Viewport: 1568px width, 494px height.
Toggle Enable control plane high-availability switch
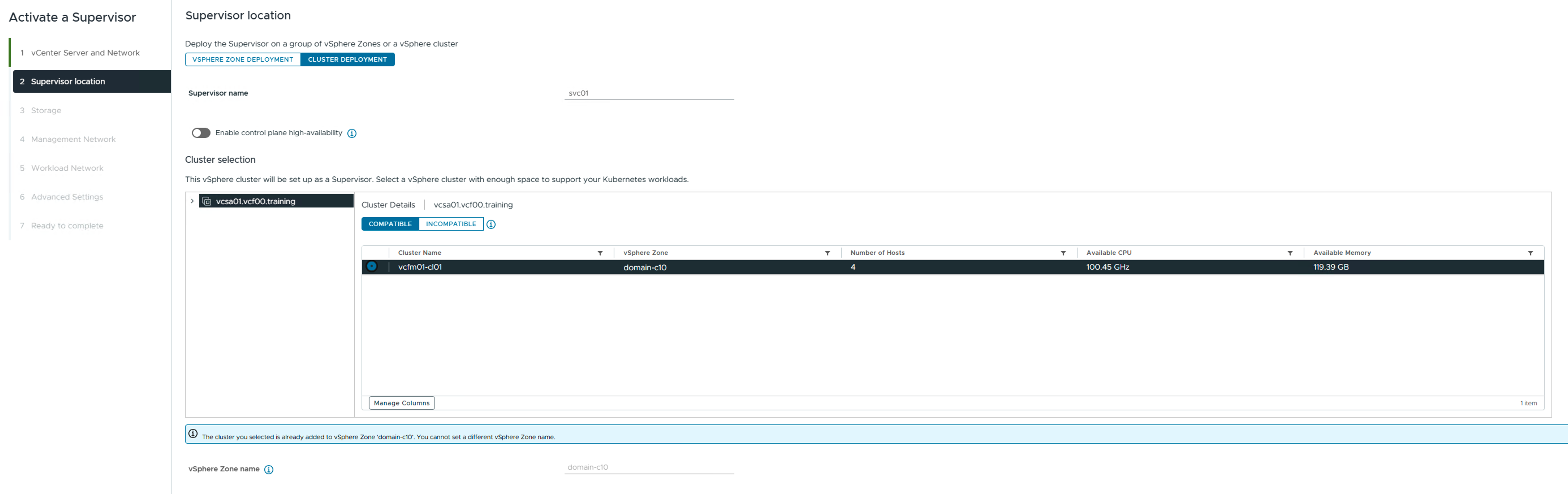[x=201, y=133]
